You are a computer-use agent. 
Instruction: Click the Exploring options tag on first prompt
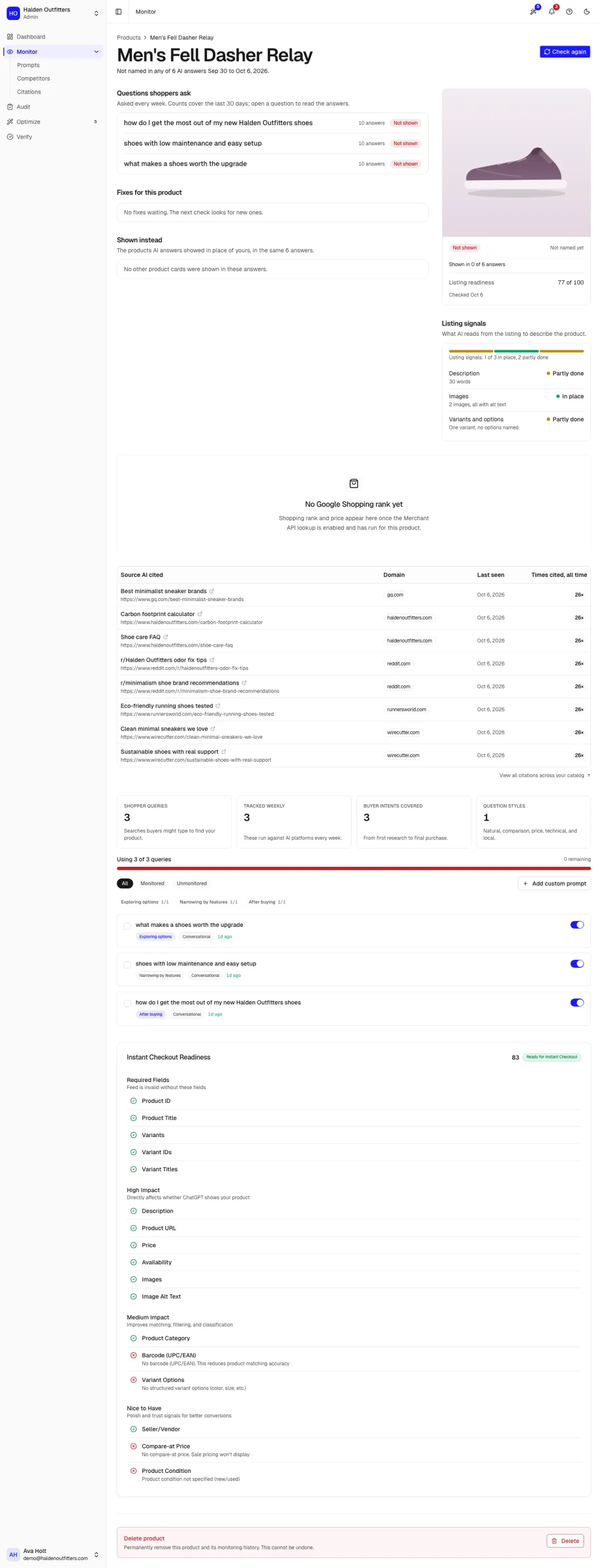[x=155, y=937]
